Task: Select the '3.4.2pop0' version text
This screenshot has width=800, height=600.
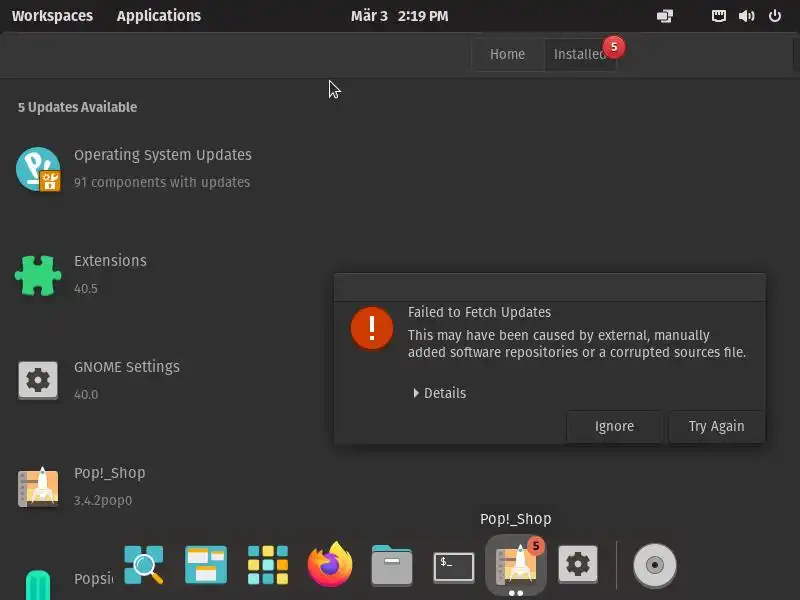Action: click(103, 501)
